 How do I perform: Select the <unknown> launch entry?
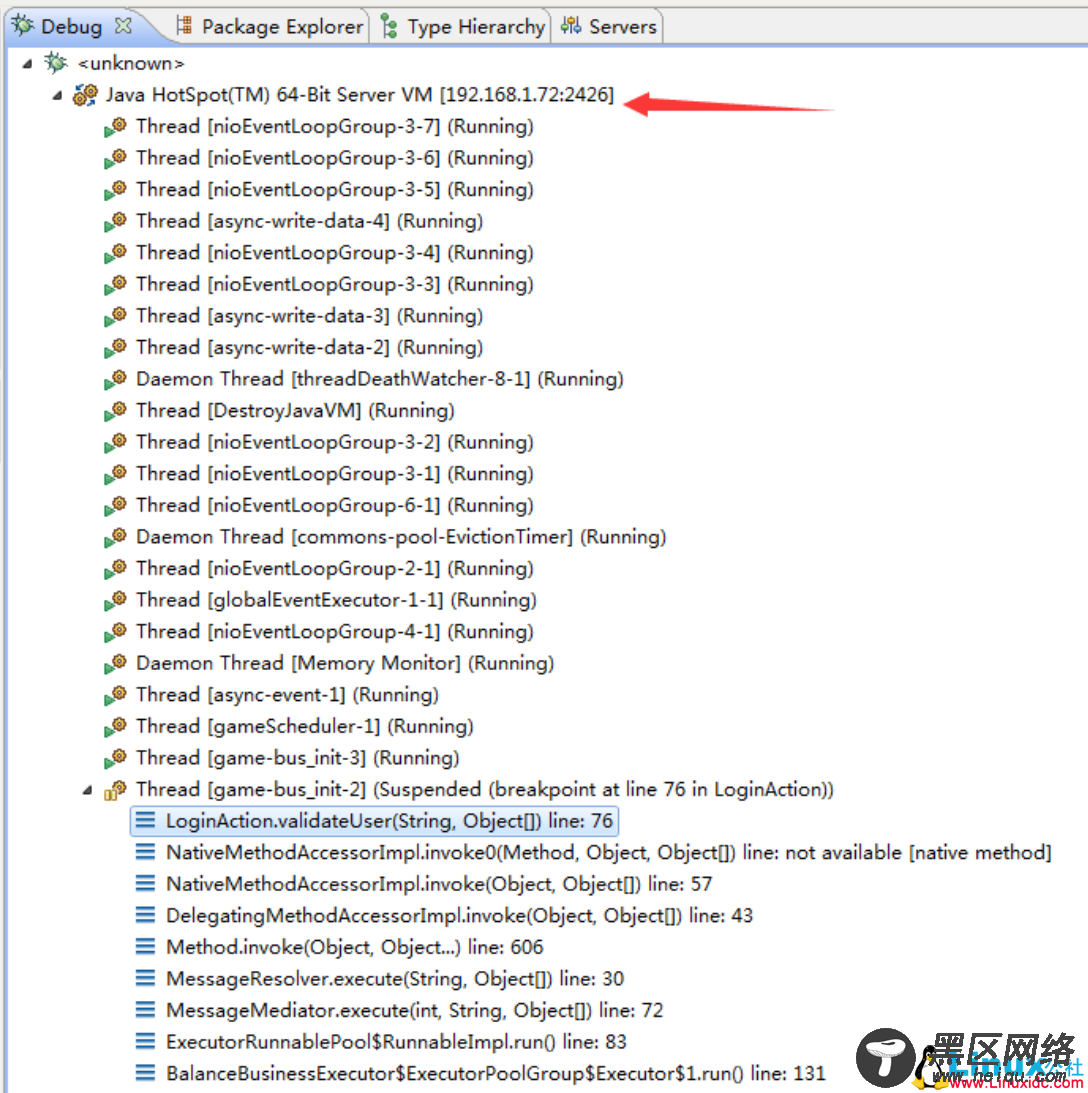131,63
